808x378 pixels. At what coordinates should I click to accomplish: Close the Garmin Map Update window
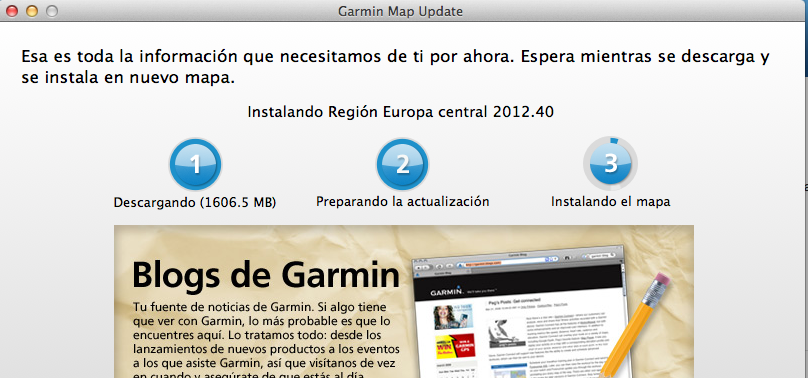tap(12, 11)
